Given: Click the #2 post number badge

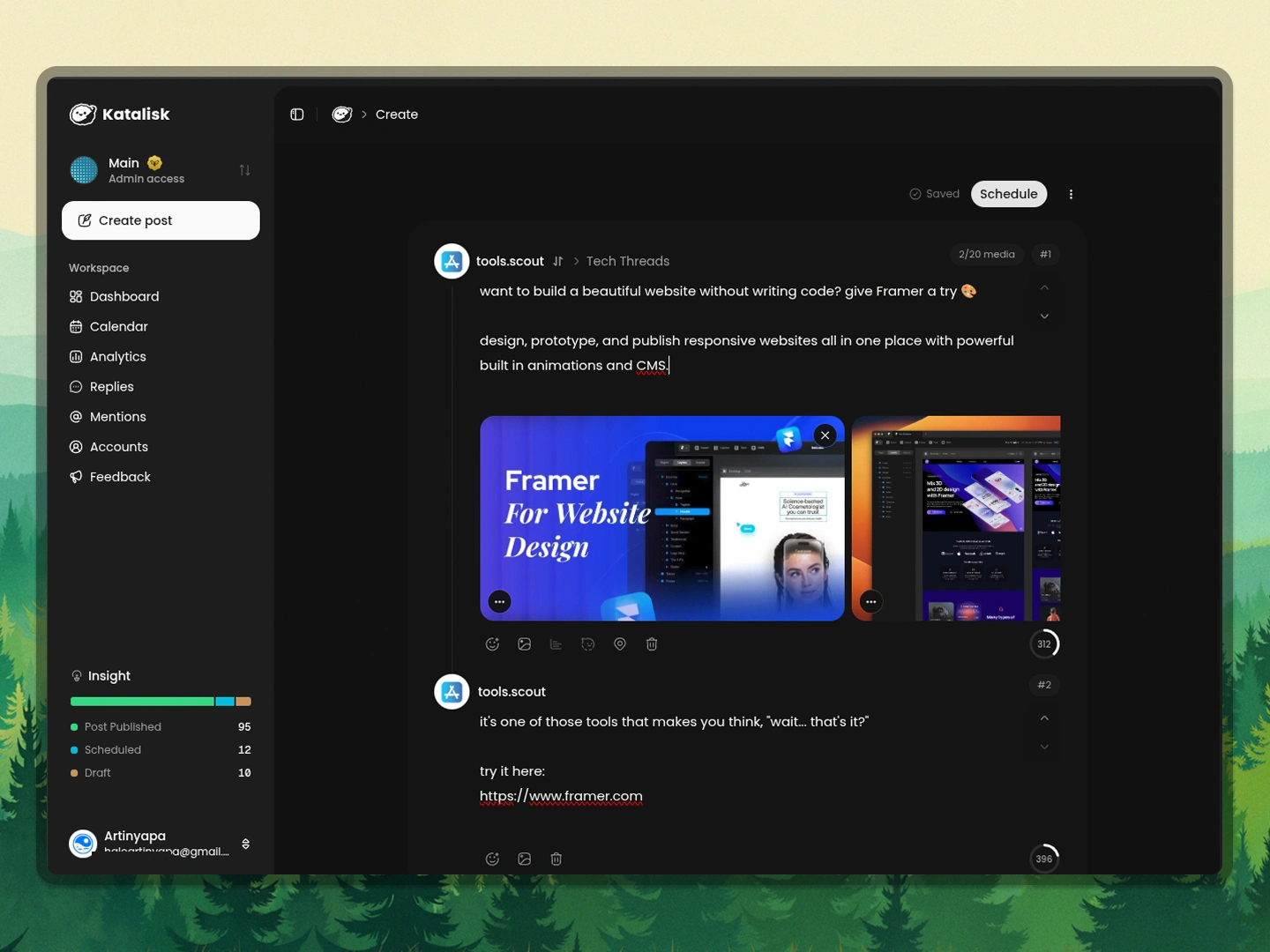Looking at the screenshot, I should point(1044,685).
